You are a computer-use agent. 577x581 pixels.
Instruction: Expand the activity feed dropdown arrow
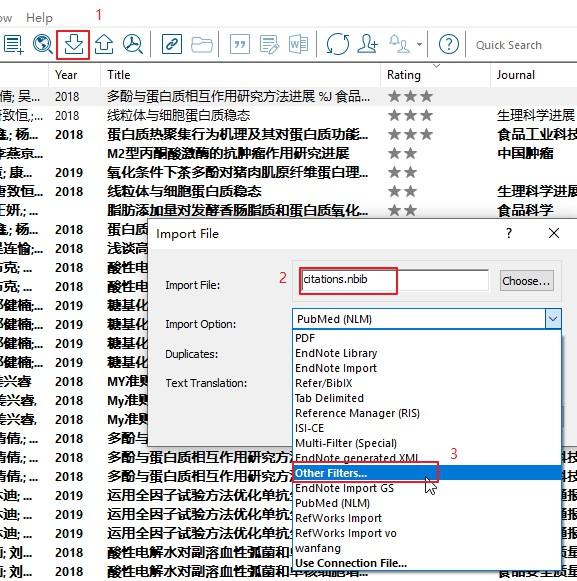[419, 44]
